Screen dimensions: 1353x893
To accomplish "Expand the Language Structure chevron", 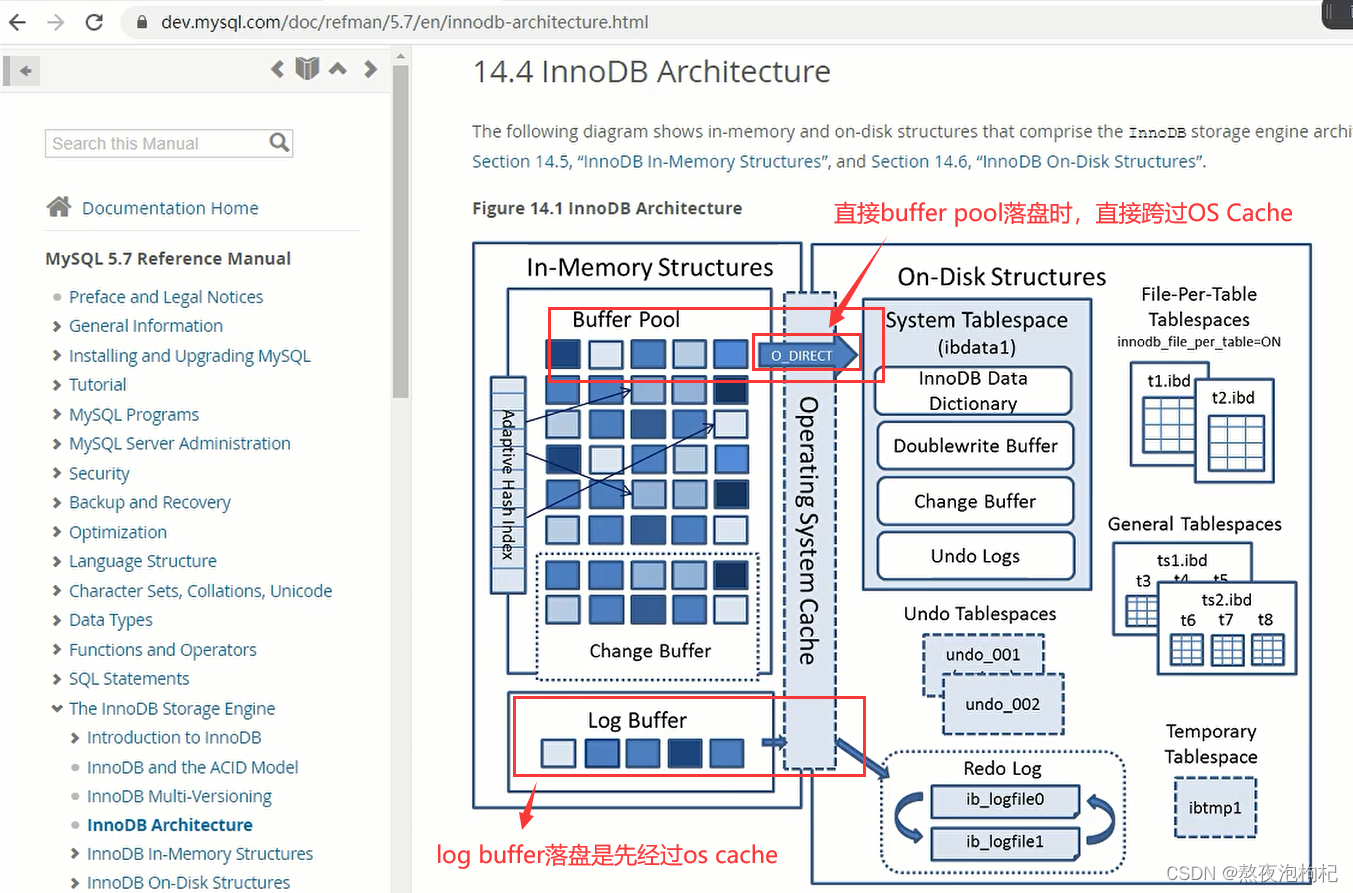I will [x=57, y=561].
